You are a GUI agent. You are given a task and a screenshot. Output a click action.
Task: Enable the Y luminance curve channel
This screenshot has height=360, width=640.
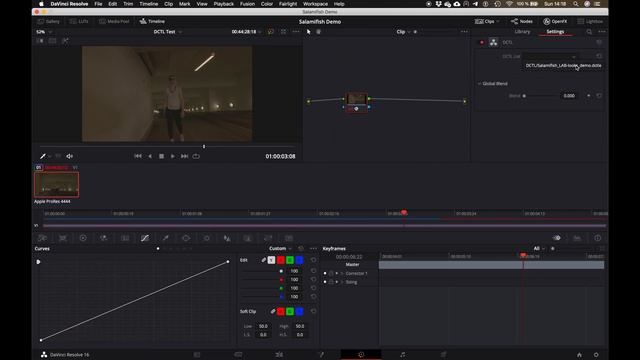click(x=271, y=260)
